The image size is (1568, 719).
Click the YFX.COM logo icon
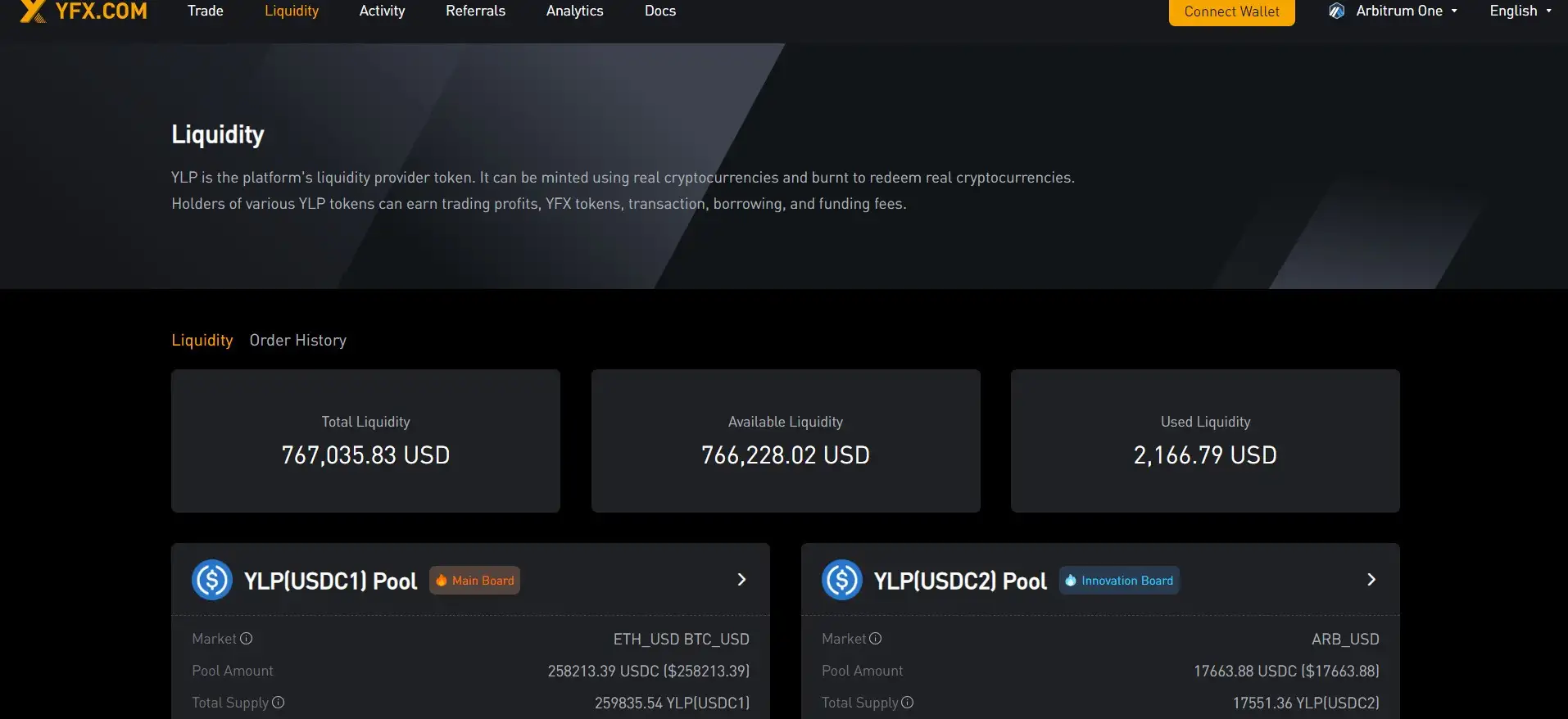click(x=33, y=11)
